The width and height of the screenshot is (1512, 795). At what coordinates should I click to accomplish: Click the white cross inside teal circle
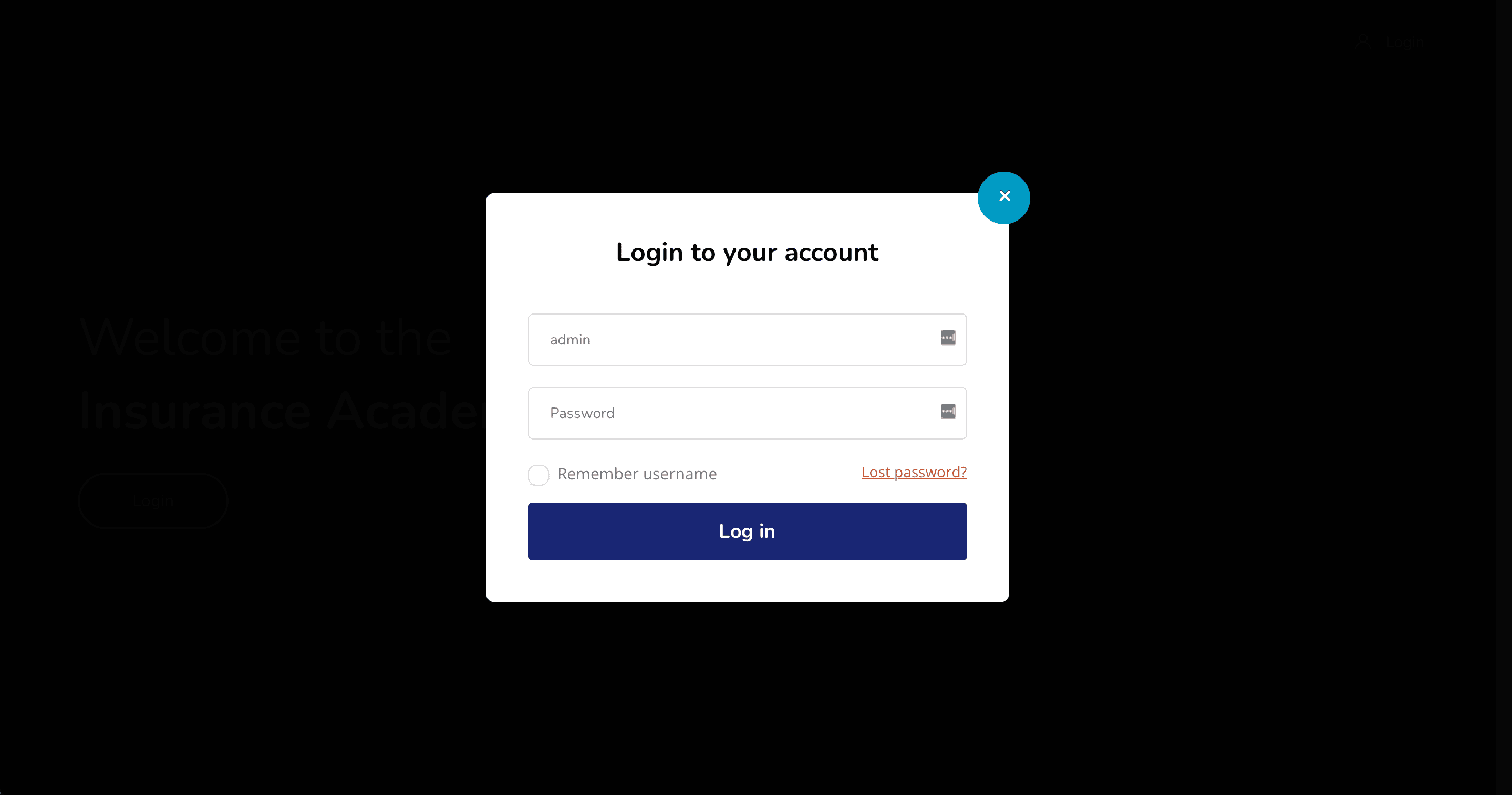pos(1004,196)
